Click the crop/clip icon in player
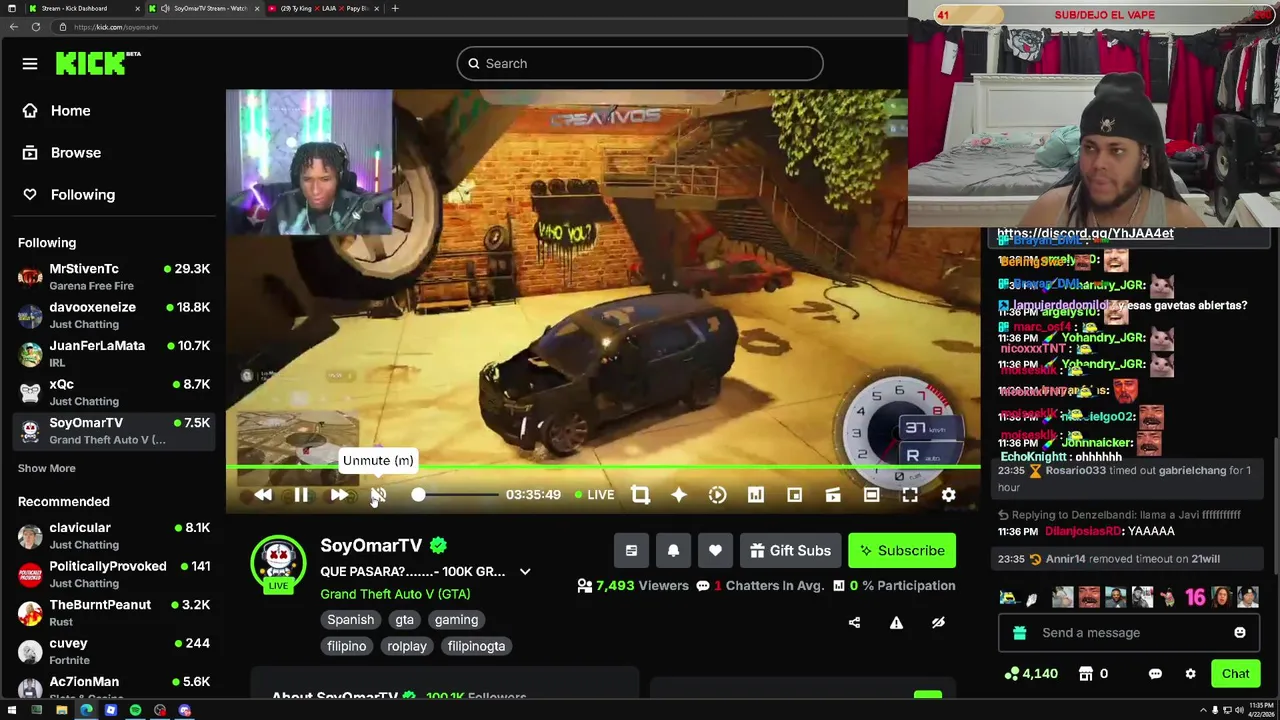 [640, 495]
